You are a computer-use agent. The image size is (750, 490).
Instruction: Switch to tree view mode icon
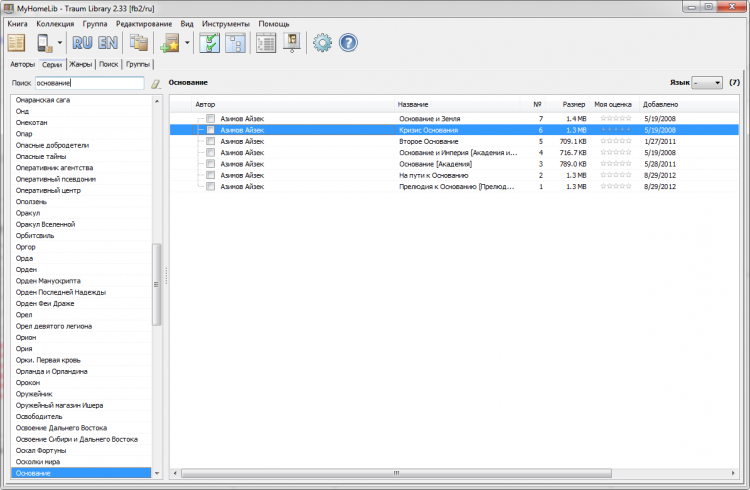[235, 43]
